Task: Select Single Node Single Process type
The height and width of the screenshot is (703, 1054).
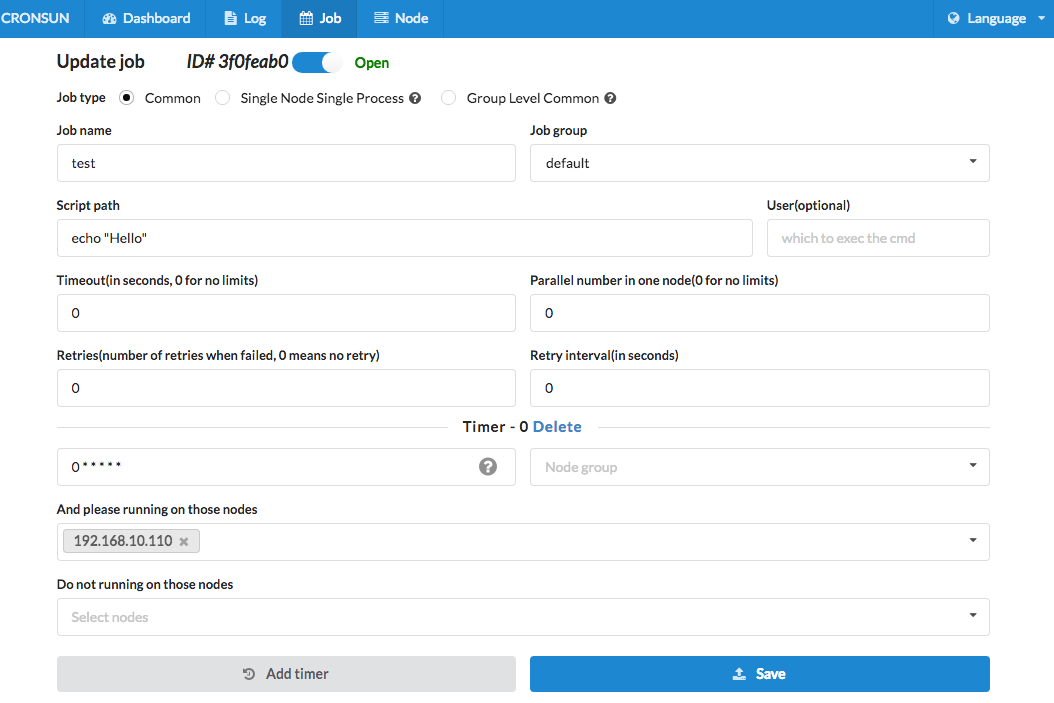Action: (x=222, y=98)
